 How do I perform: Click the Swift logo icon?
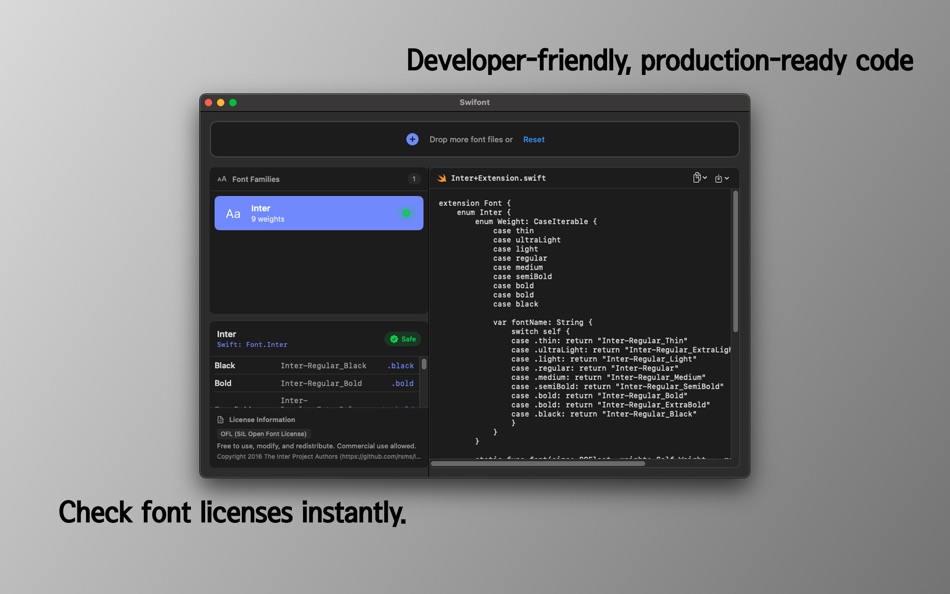tap(442, 178)
